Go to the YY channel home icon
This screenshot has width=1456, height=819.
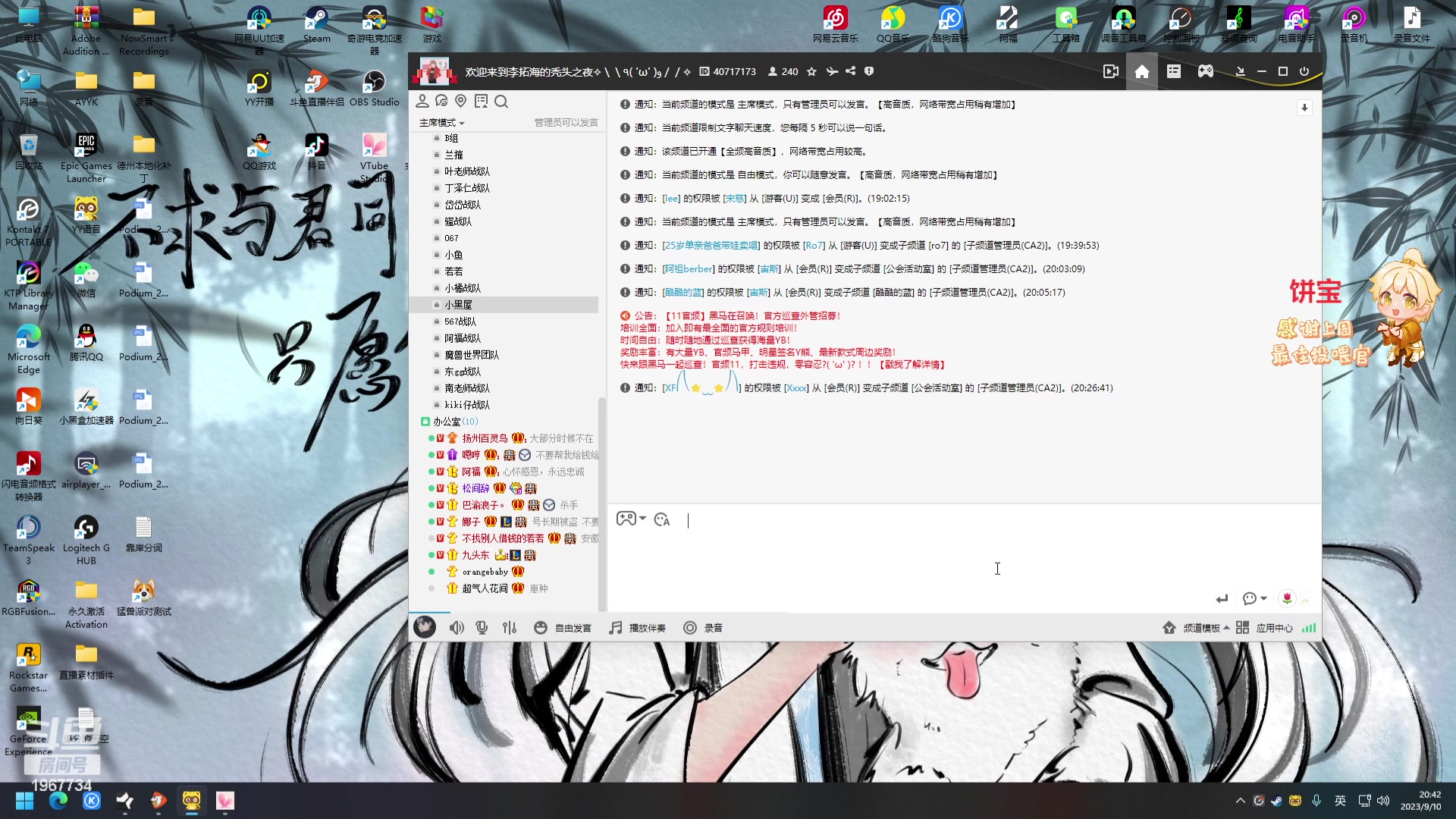point(1141,71)
